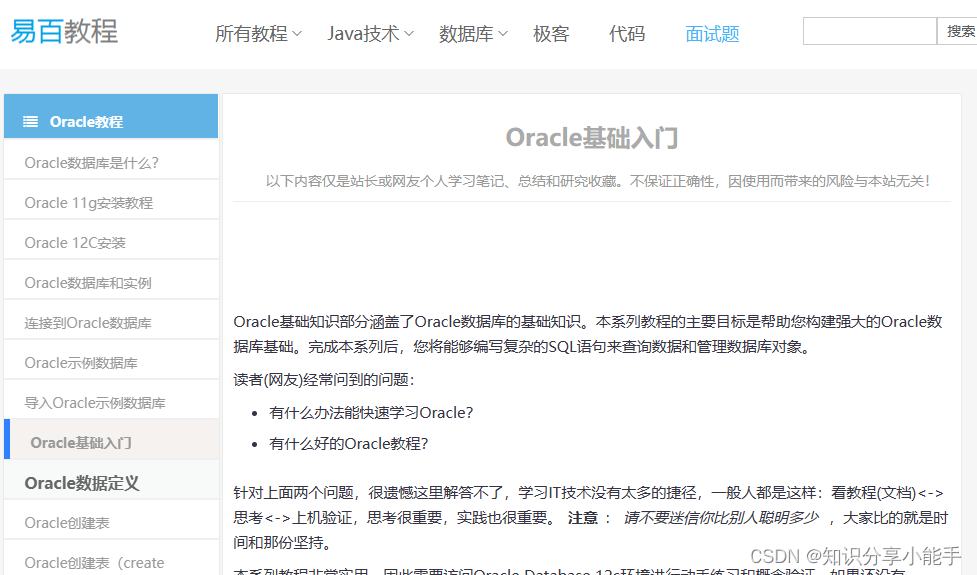Open Oracle数据库和实例 sidebar link
Screen dimensions: 977x575
88,283
